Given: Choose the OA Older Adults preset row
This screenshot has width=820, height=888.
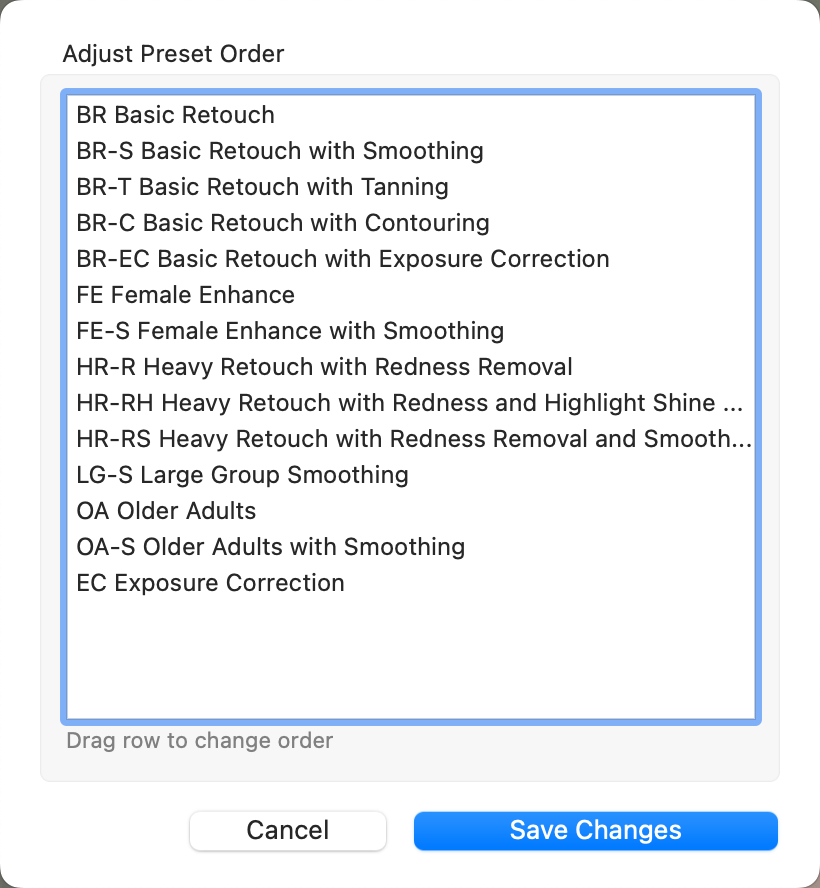Looking at the screenshot, I should (166, 511).
